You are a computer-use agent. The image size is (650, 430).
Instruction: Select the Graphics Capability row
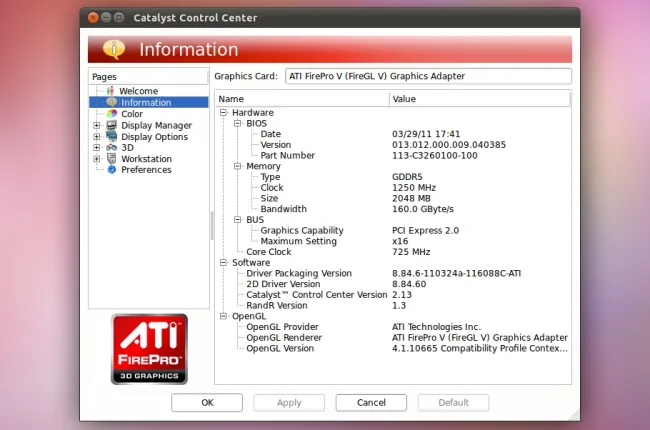point(393,230)
